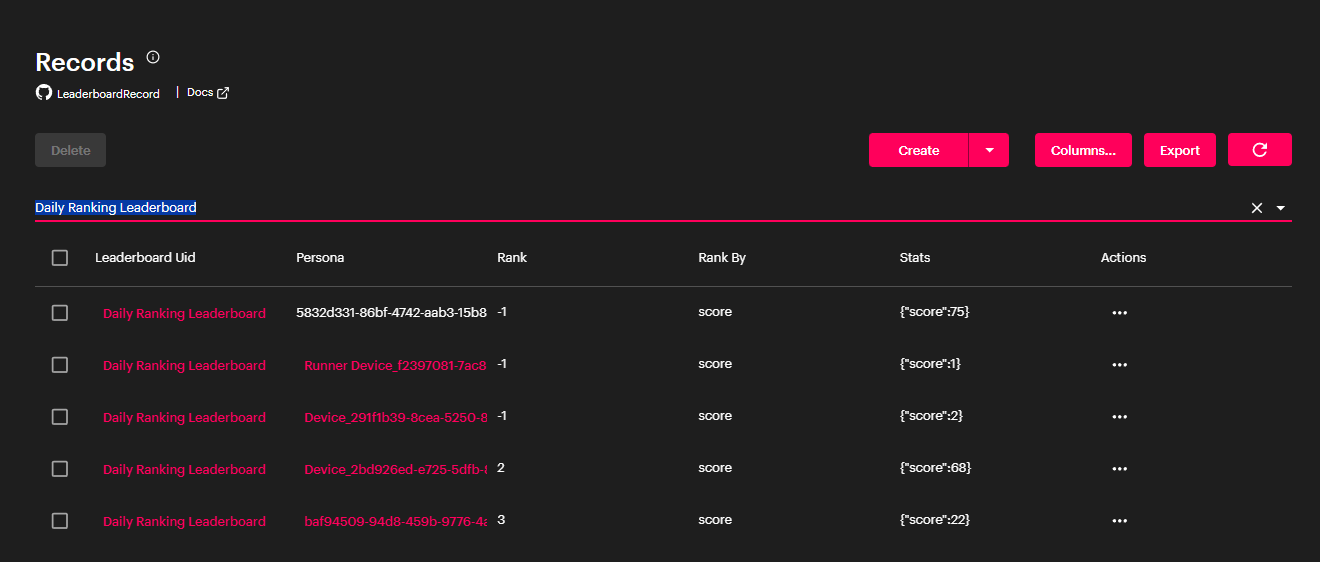Open persona Device_2bd926ed-e725-5dfb

tap(395, 469)
